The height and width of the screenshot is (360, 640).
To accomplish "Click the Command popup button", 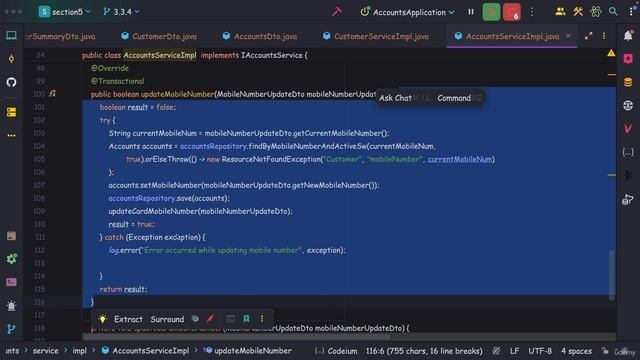I will [x=454, y=98].
